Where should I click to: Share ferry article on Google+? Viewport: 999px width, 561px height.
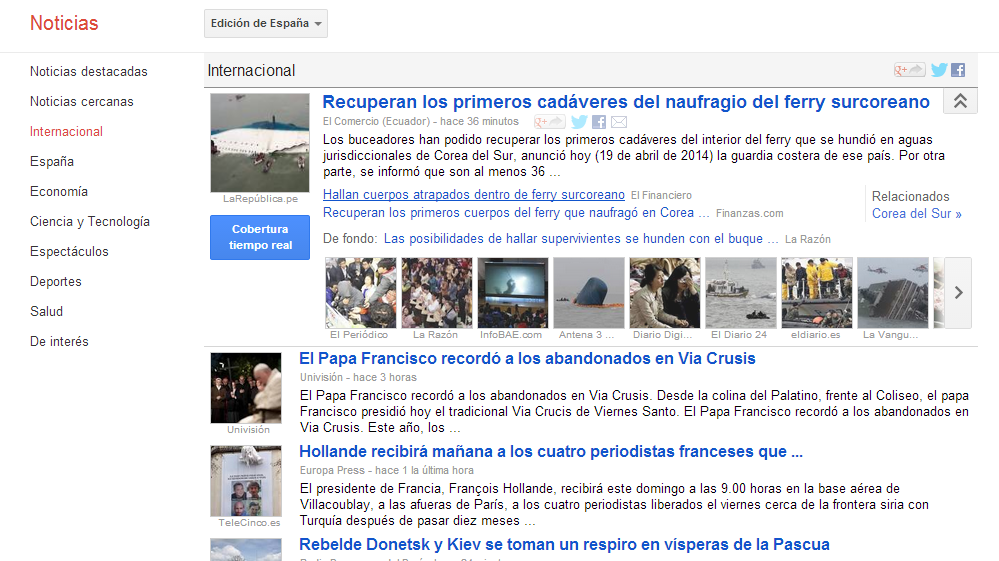[x=549, y=122]
